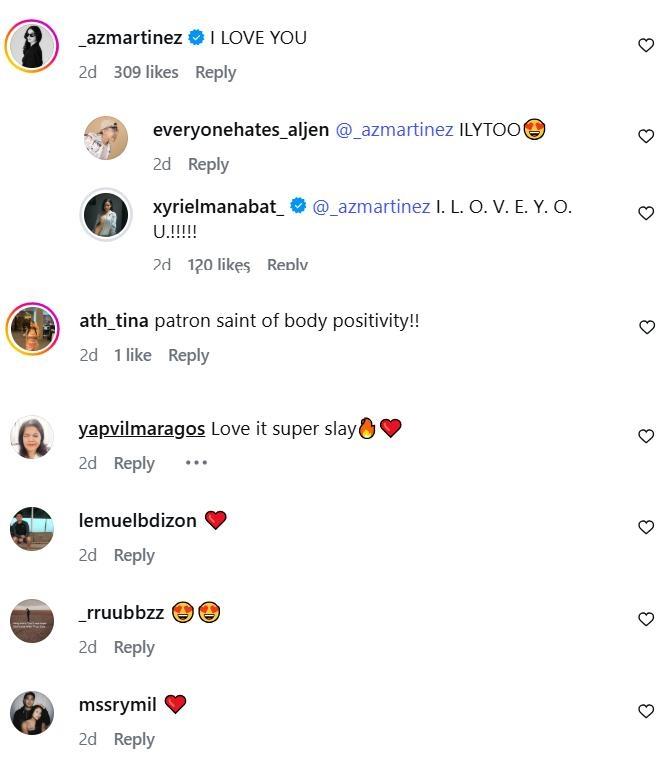
Task: Open lemuelbdizon's profile from username
Action: point(137,520)
